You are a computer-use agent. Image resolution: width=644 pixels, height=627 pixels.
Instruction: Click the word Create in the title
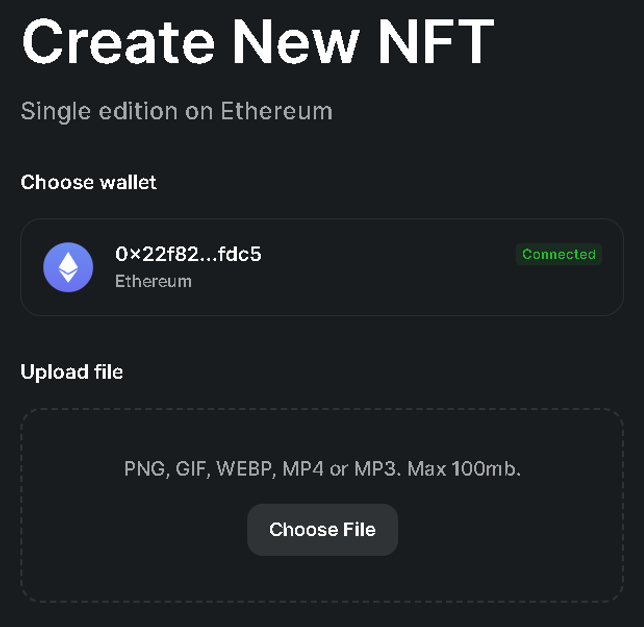[x=118, y=42]
